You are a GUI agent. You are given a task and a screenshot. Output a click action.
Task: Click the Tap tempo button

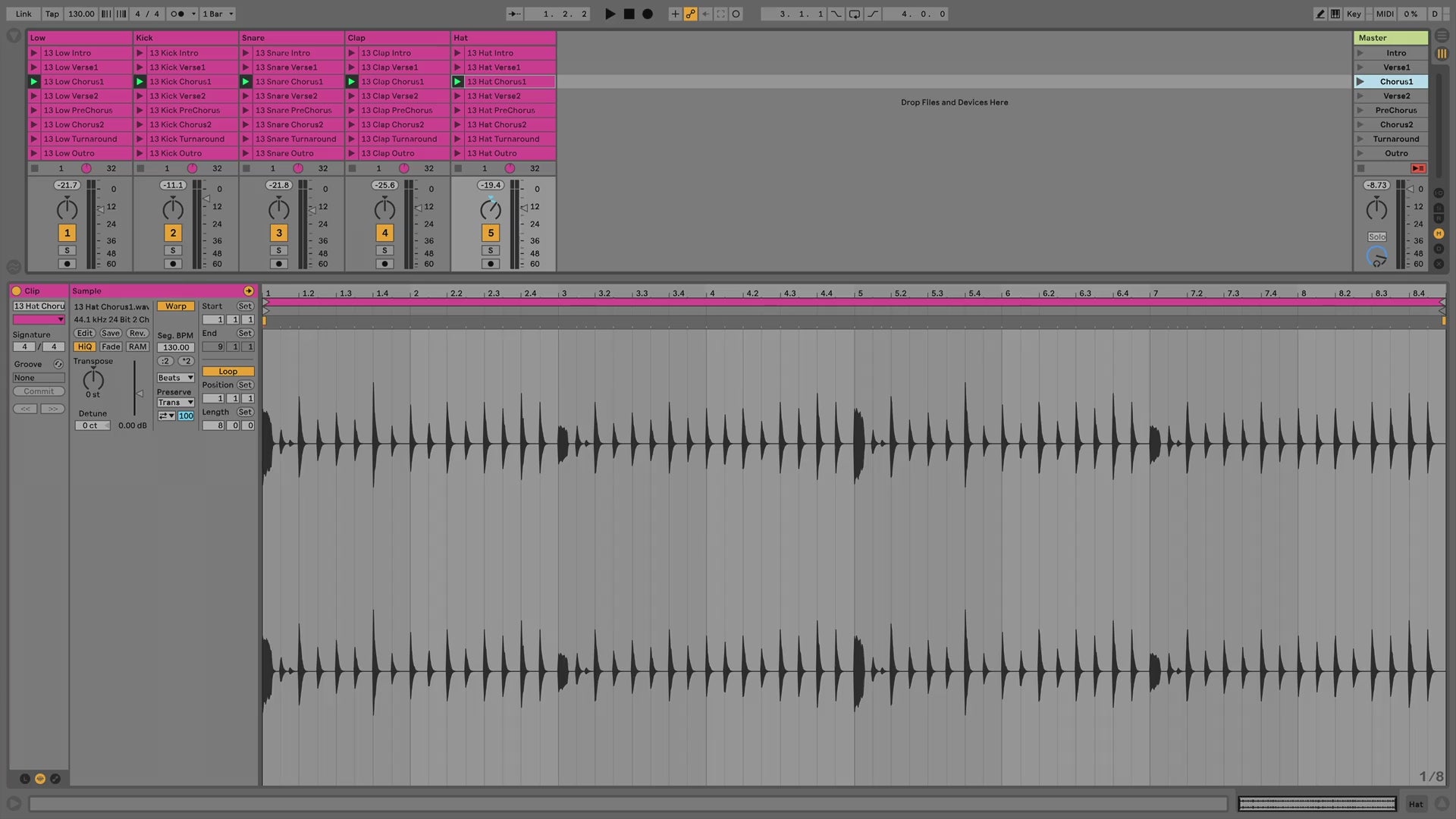(x=52, y=14)
